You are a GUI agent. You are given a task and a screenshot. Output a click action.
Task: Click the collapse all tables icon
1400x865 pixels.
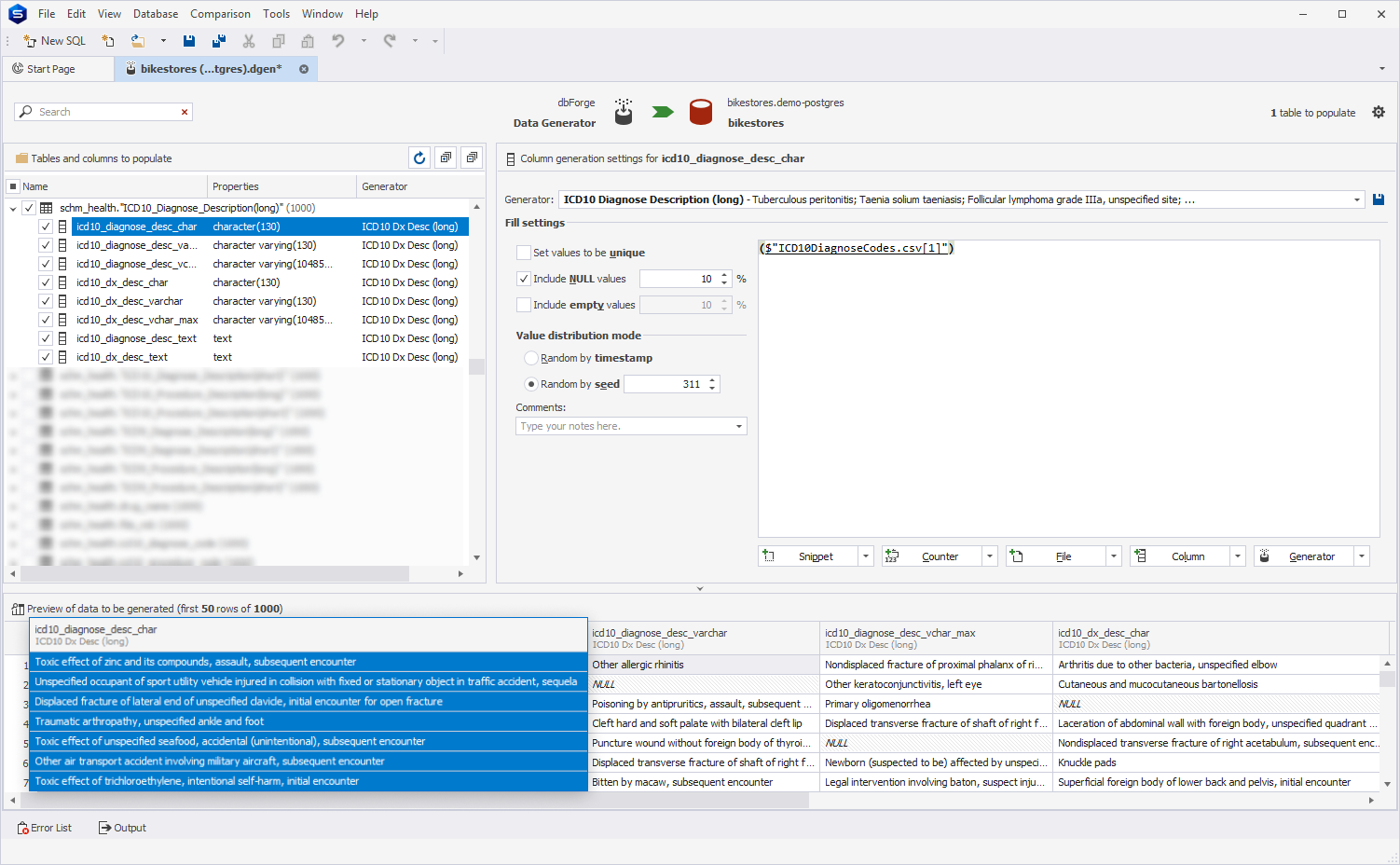(x=472, y=158)
